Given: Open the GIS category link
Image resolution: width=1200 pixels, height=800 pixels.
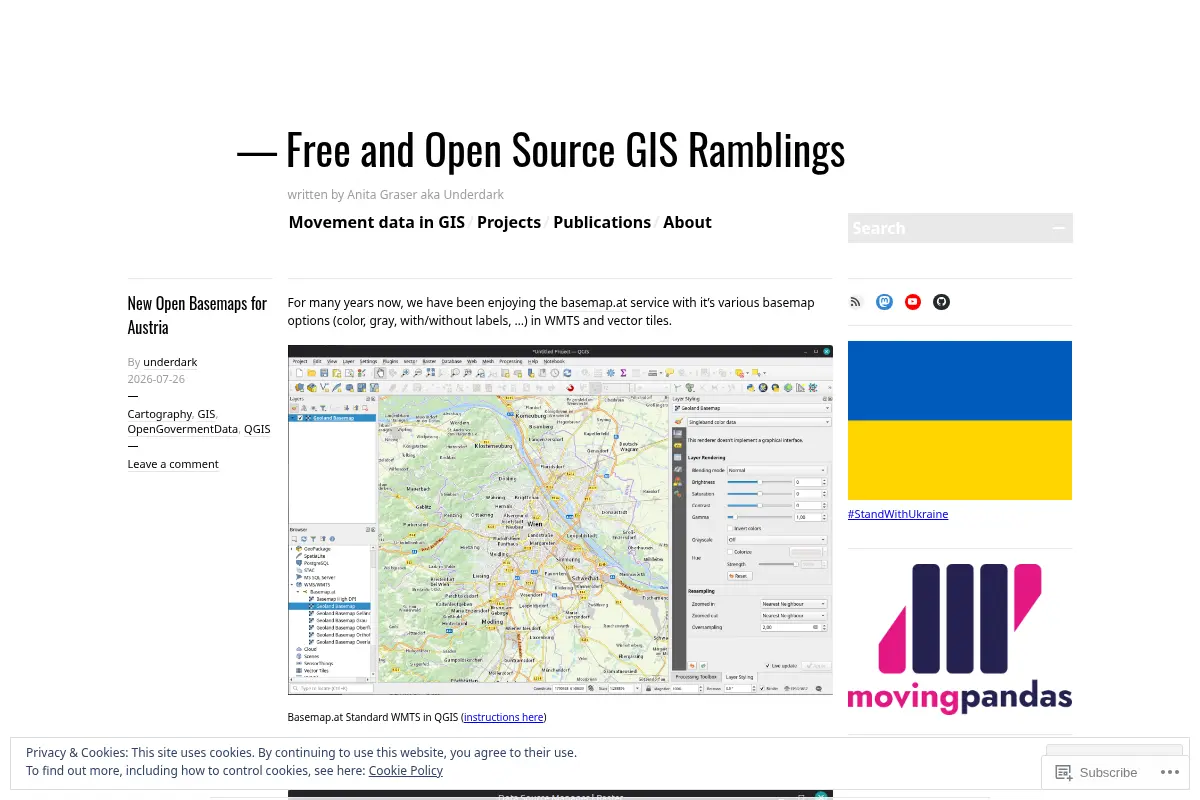Looking at the screenshot, I should [206, 414].
